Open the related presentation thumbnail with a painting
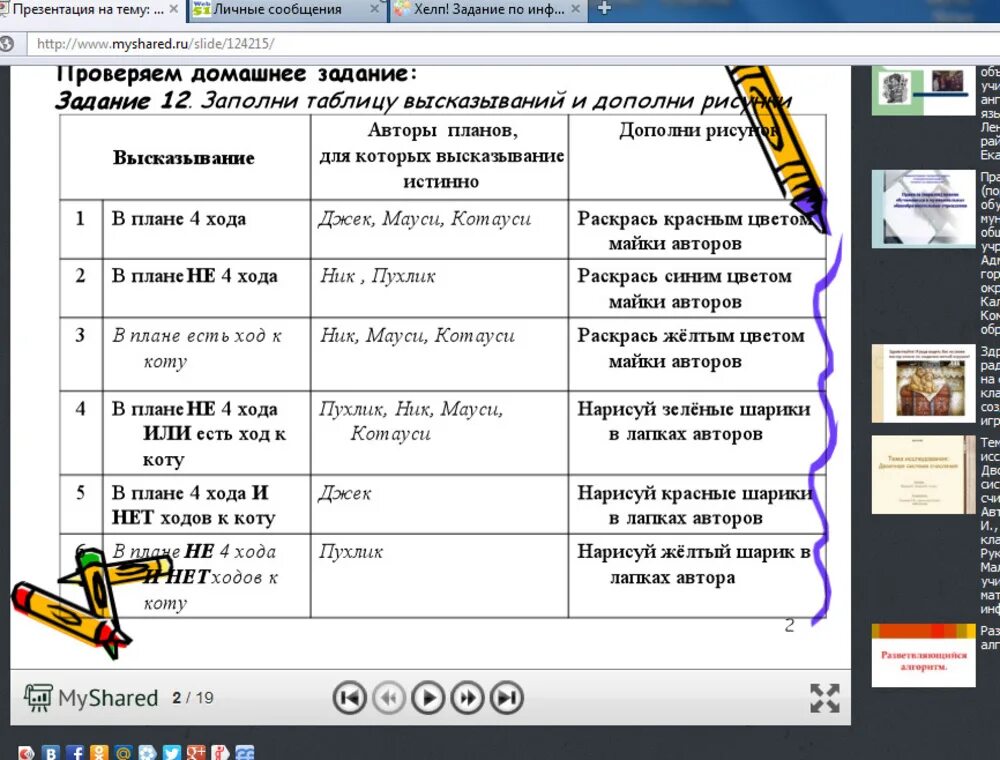 point(923,383)
